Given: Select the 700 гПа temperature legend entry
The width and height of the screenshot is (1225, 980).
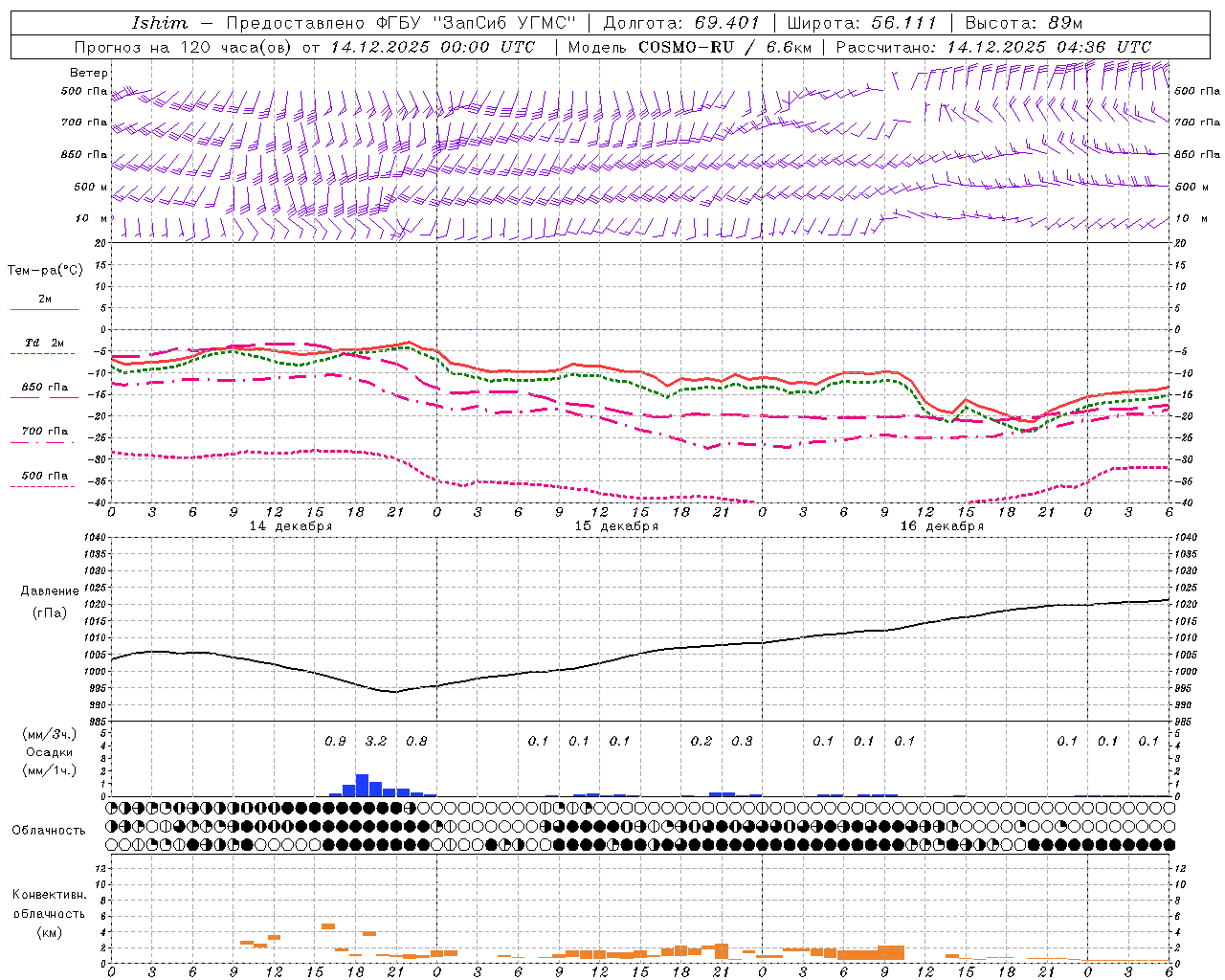Looking at the screenshot, I should pyautogui.click(x=45, y=431).
